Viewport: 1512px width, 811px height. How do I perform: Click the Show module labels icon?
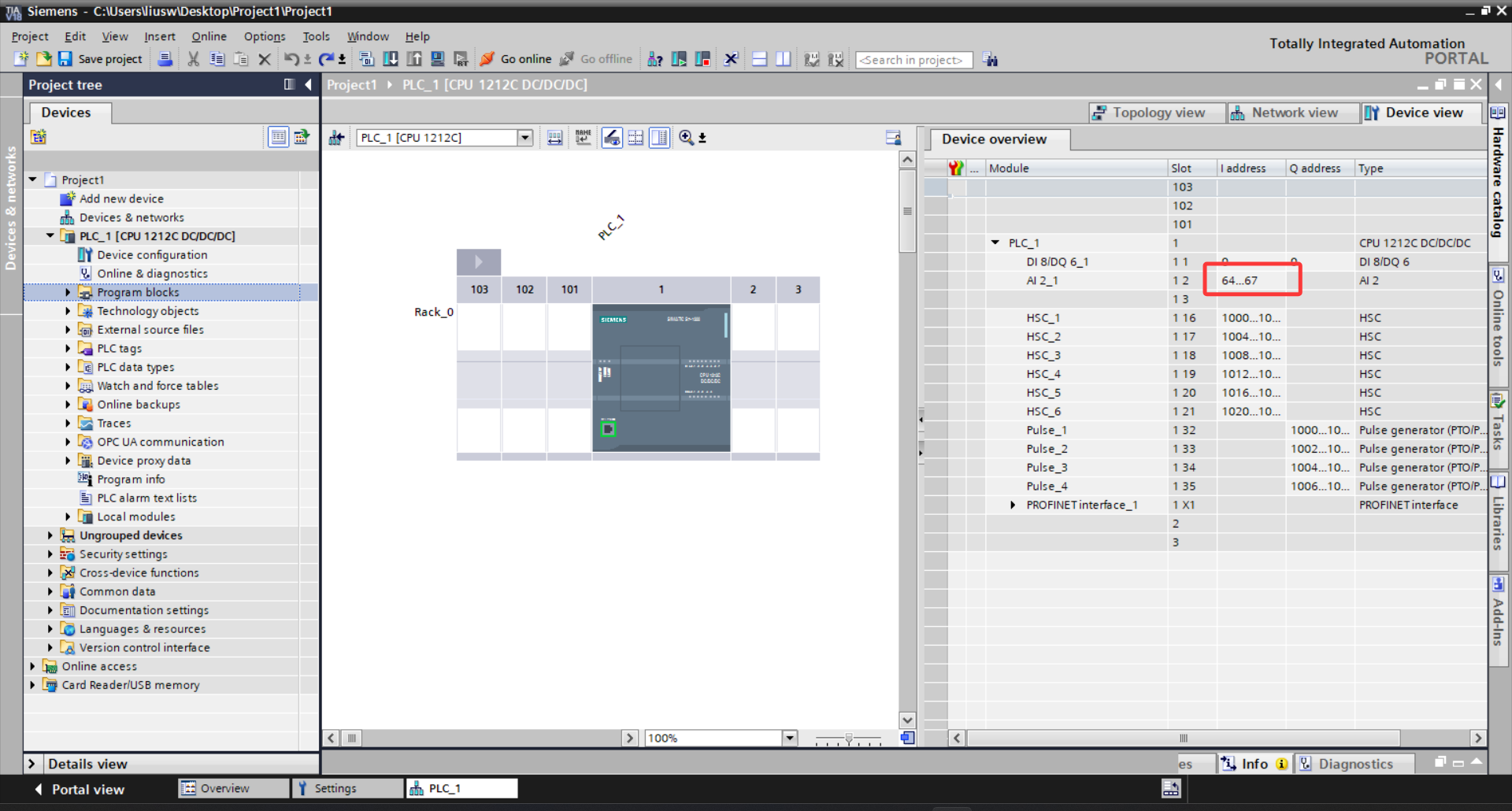[x=583, y=138]
